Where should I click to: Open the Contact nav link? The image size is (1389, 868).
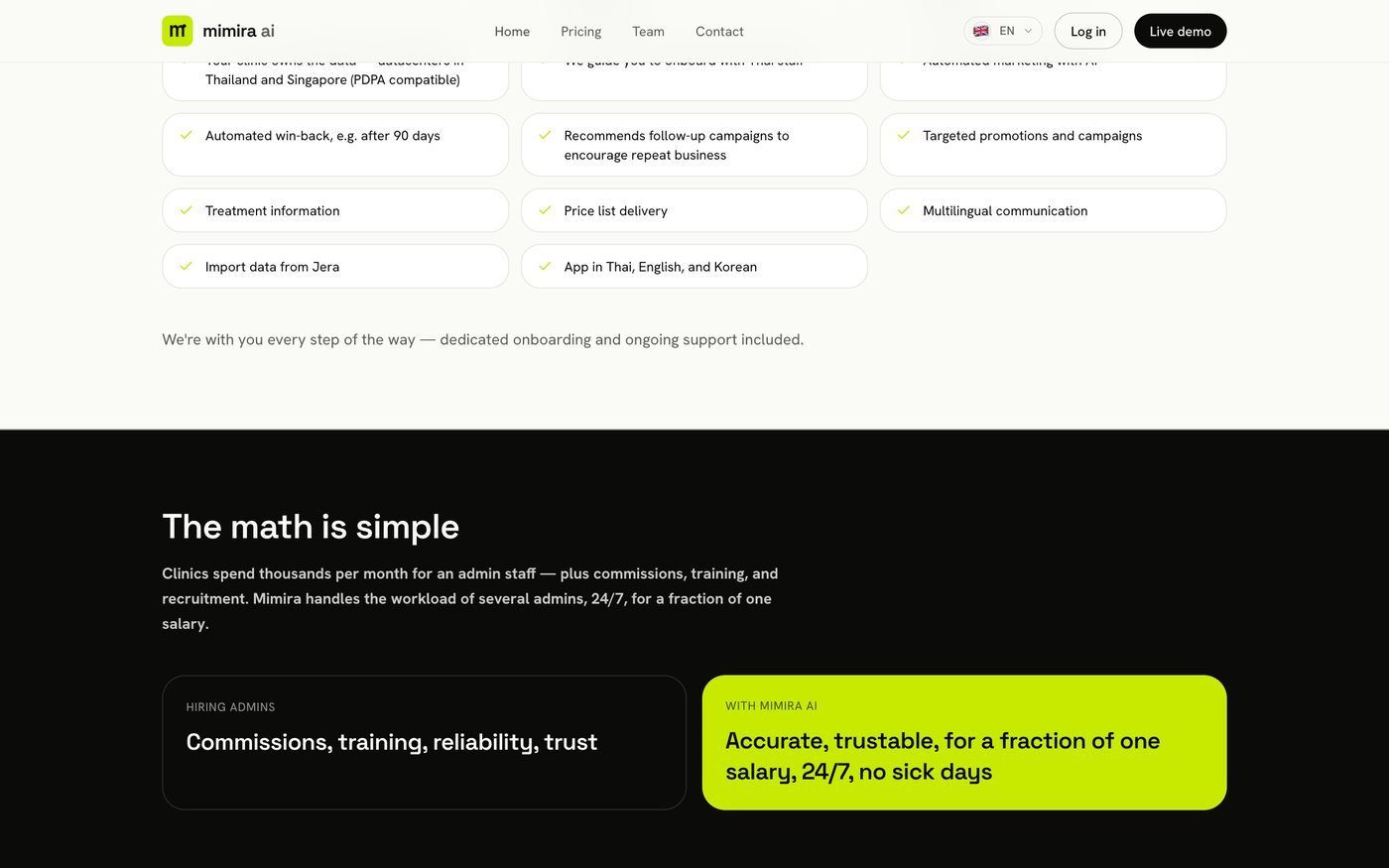(719, 31)
